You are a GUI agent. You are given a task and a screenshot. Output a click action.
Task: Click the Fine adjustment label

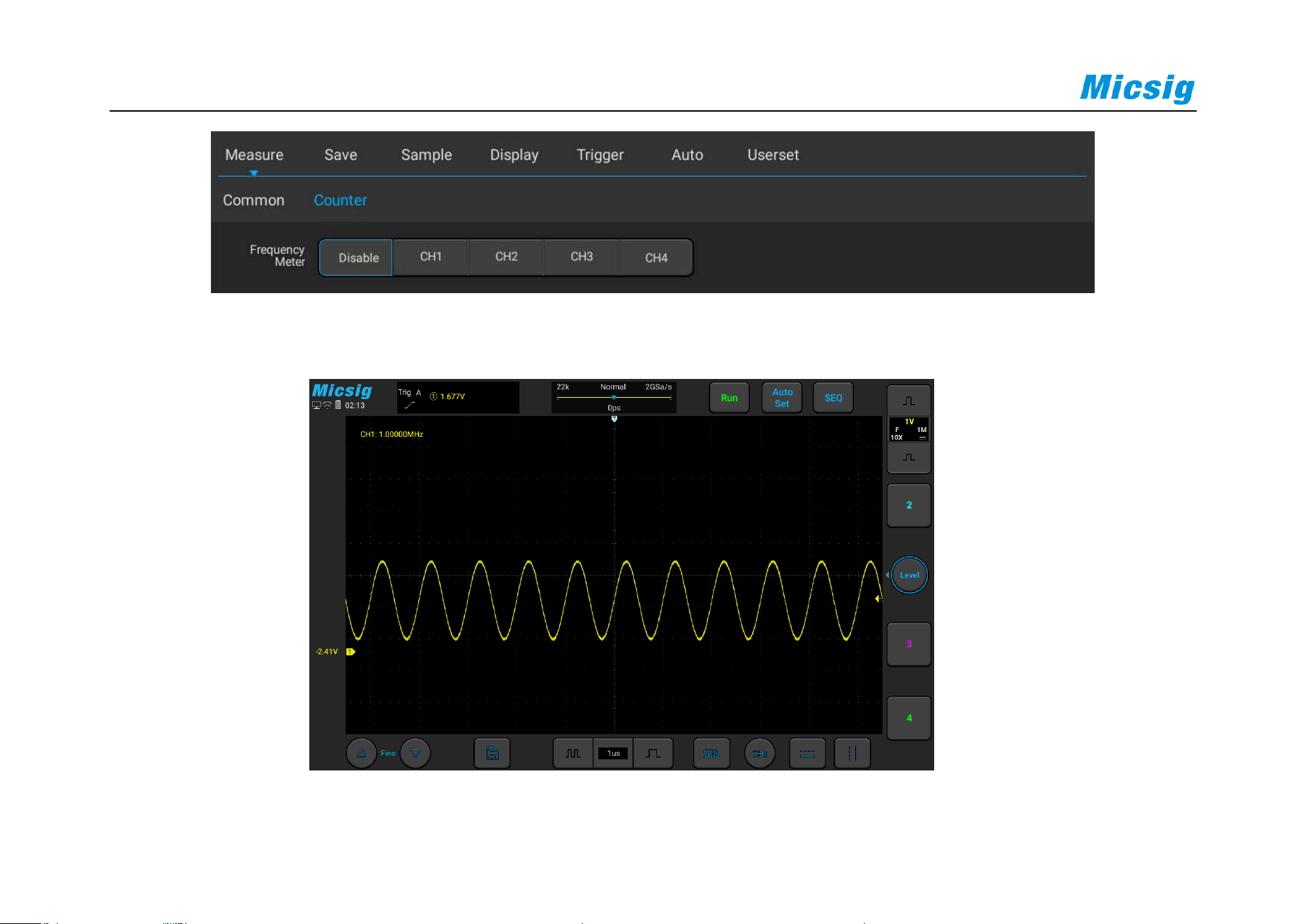[x=388, y=754]
